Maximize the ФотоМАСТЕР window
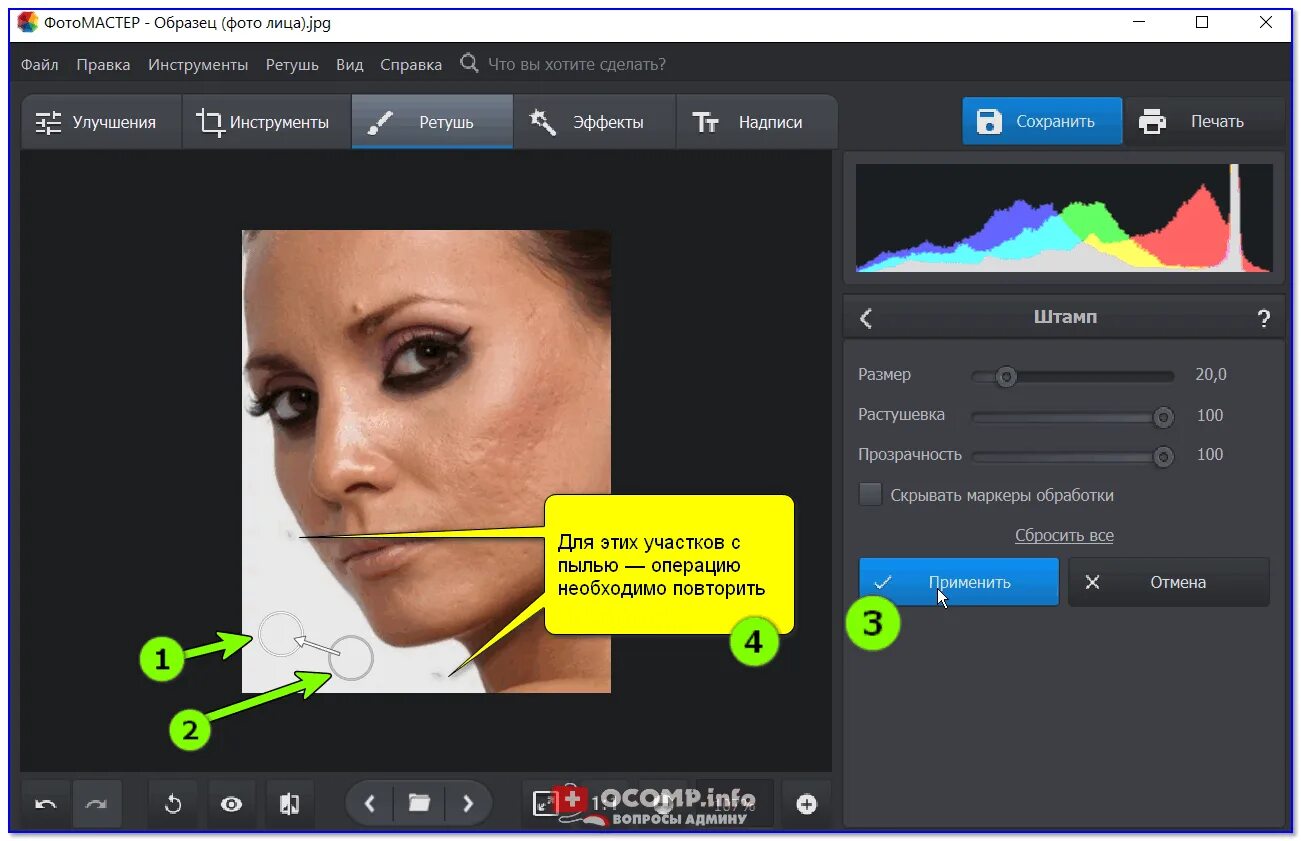This screenshot has width=1301, height=841. pos(1202,22)
